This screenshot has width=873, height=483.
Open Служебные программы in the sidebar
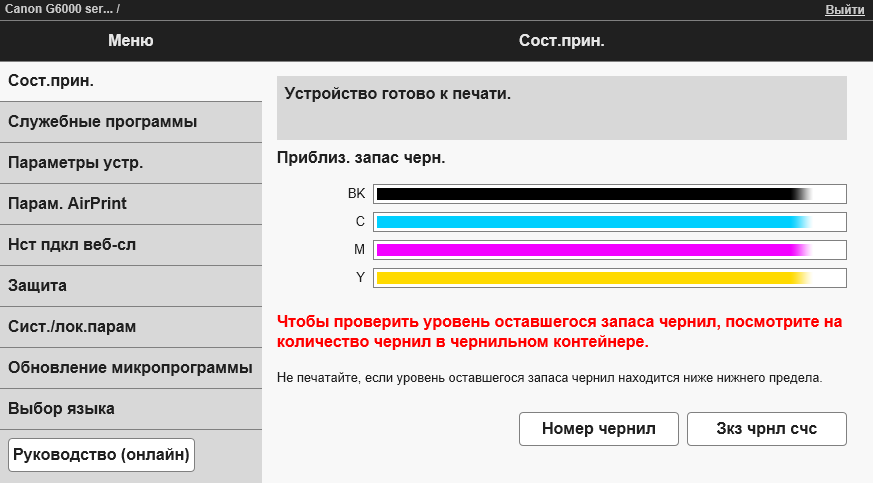[130, 122]
